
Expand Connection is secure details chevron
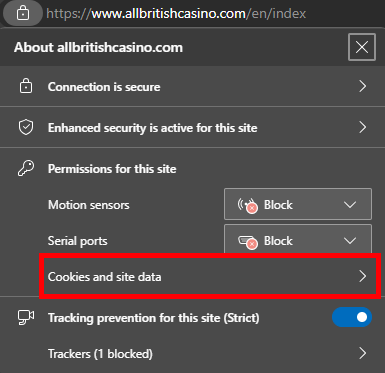[x=363, y=87]
